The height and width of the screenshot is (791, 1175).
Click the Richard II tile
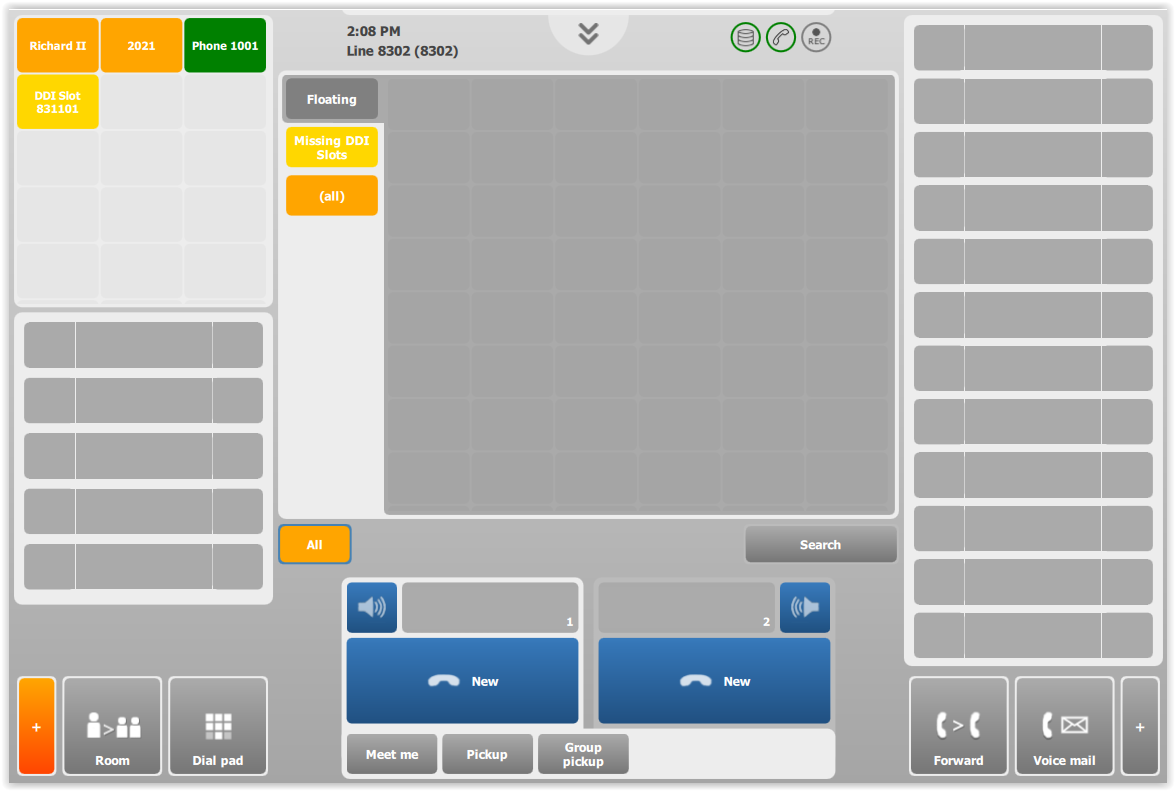58,46
